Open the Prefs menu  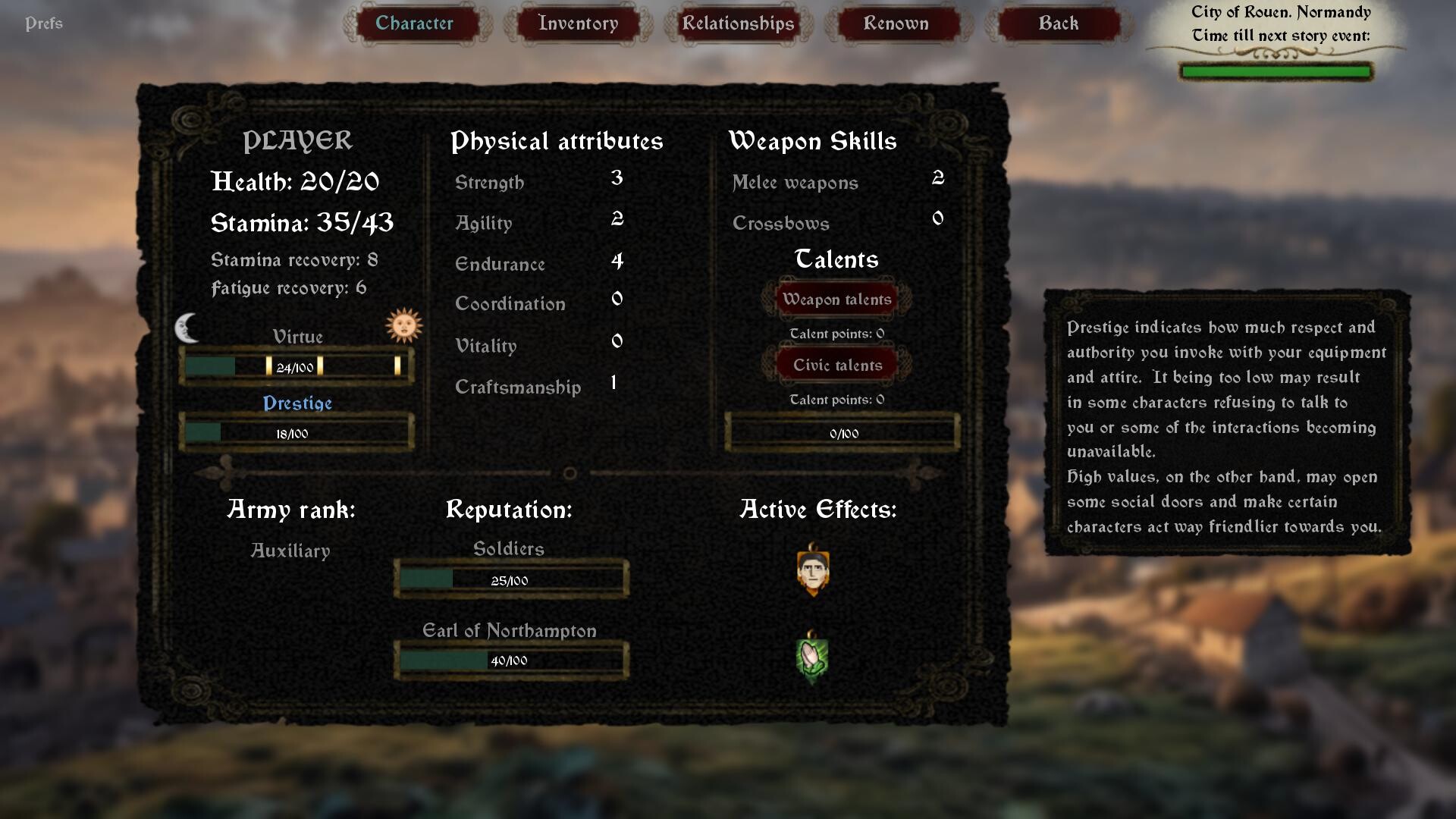point(43,24)
